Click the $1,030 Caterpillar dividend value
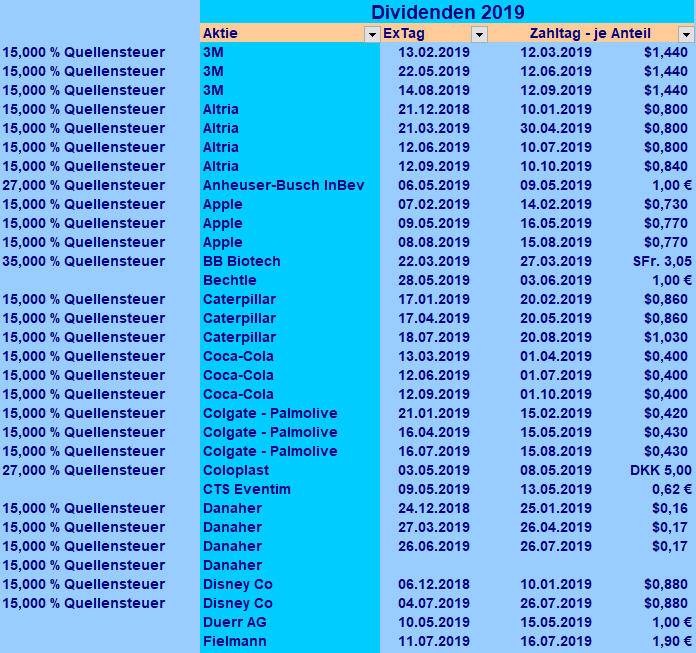Screen dimensions: 696x653 [666, 337]
